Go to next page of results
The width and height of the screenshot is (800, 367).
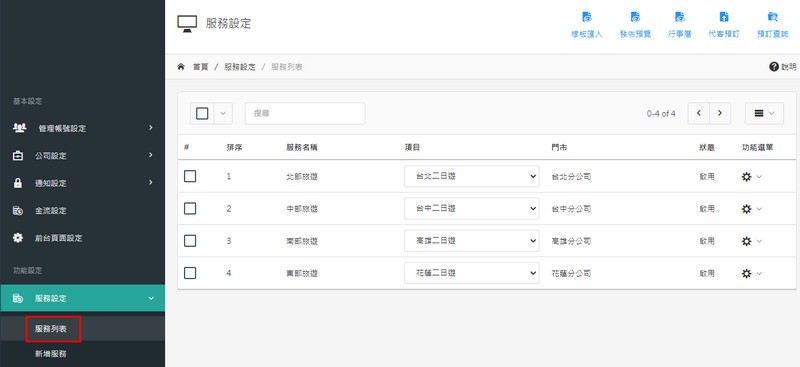point(720,113)
